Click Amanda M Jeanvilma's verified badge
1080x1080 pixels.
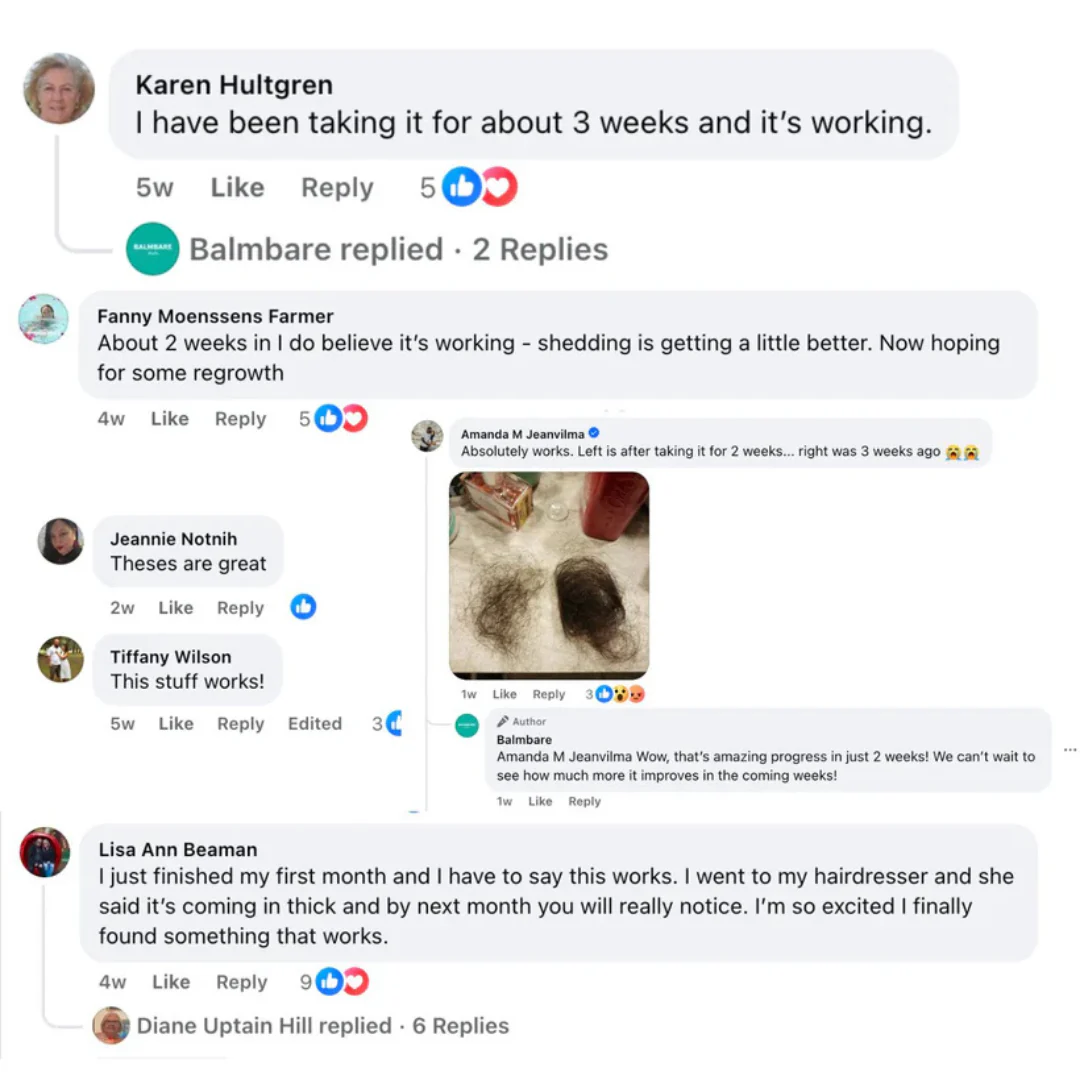click(x=594, y=433)
